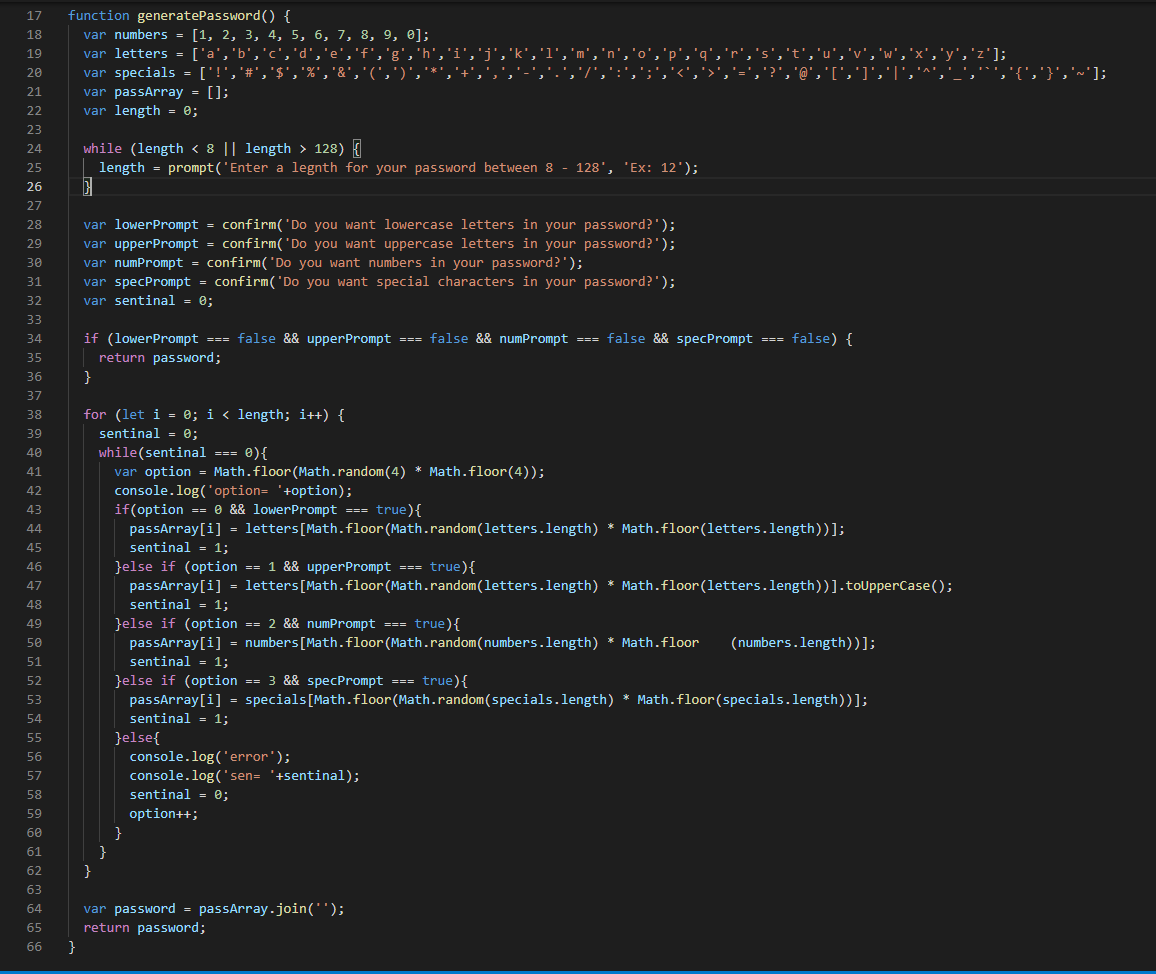Screen dimensions: 1156x974
Task: Click 'sentinal' declaration on line 32
Action: (x=144, y=300)
